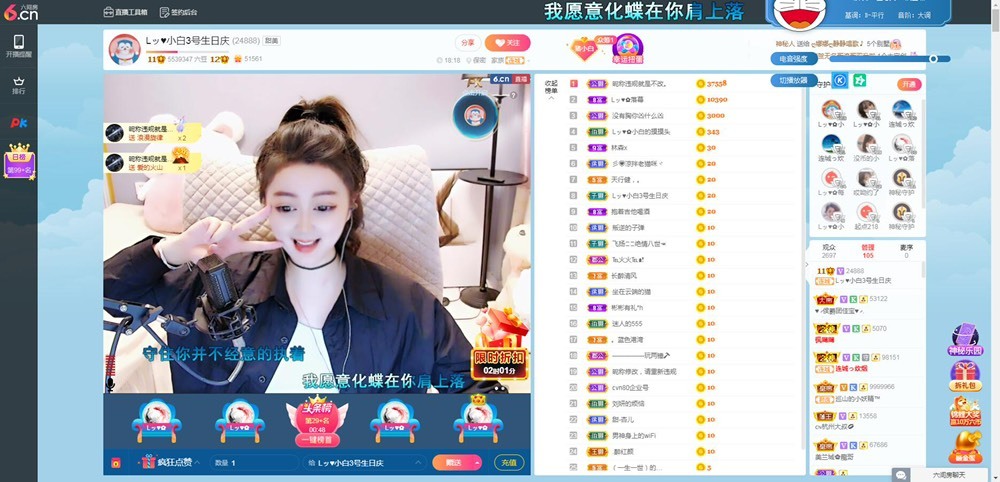The image size is (1000, 482).
Task: Click the red packet icon in gift bar
Action: [115, 463]
